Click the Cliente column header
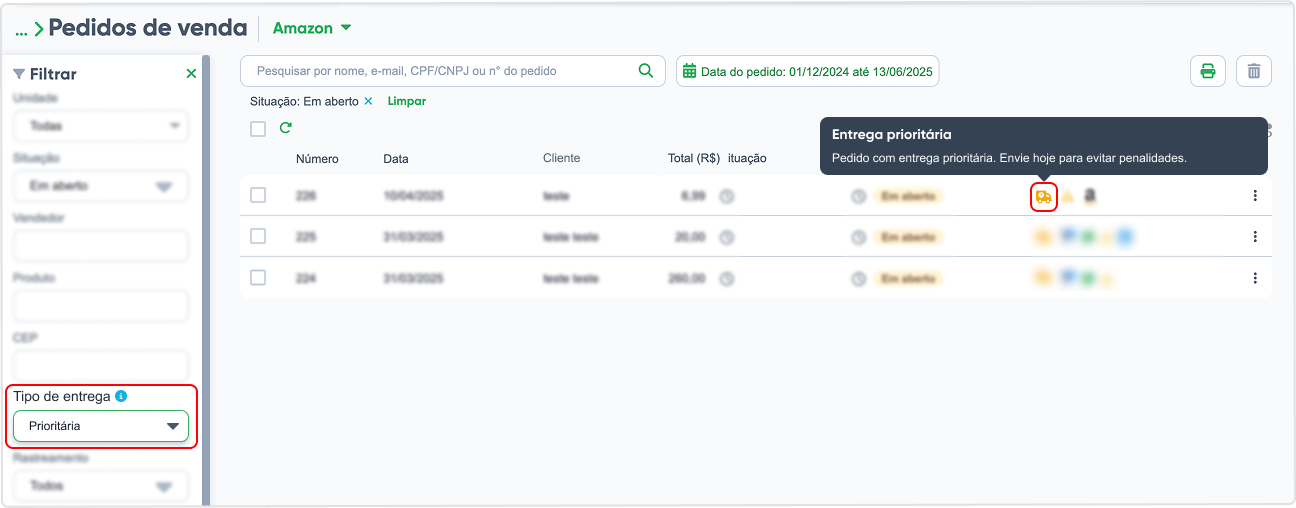1296x508 pixels. coord(561,158)
